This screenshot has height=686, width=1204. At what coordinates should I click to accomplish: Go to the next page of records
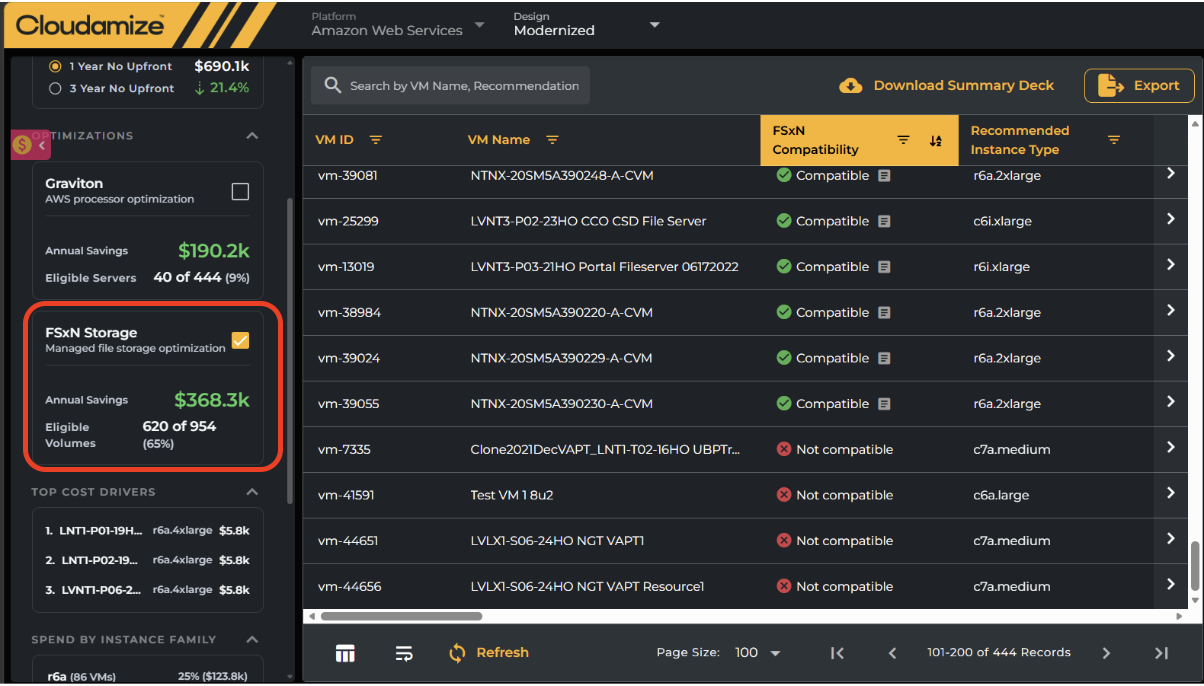pyautogui.click(x=1106, y=653)
